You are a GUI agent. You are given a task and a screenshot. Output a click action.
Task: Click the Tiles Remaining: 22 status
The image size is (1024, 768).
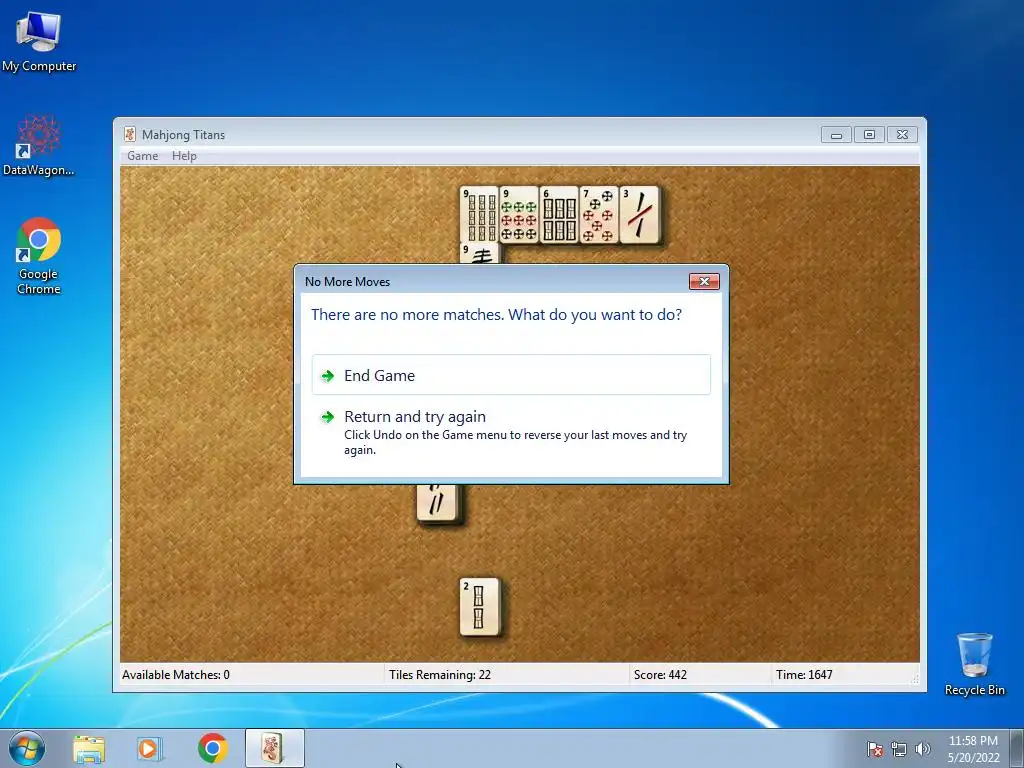440,675
